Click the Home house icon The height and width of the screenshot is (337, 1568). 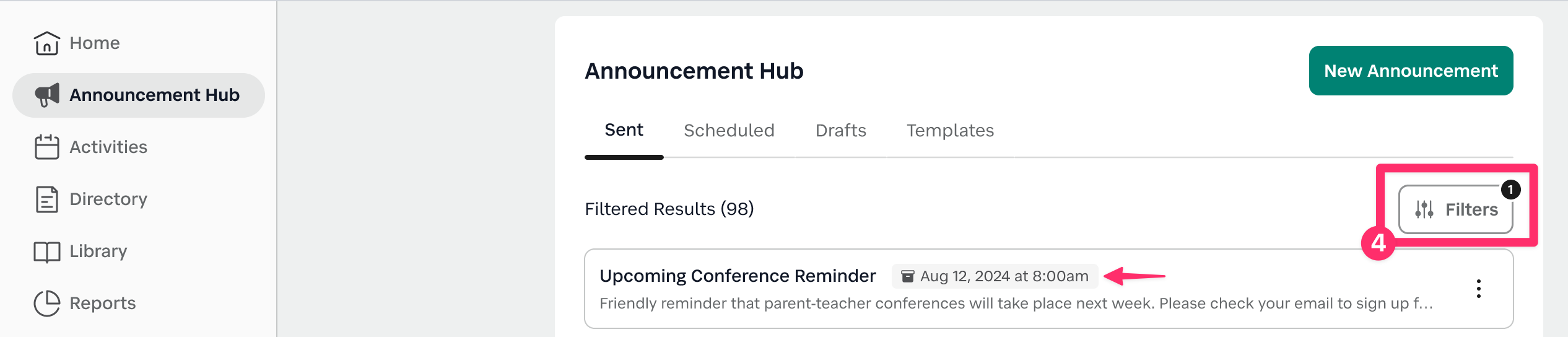(x=46, y=43)
